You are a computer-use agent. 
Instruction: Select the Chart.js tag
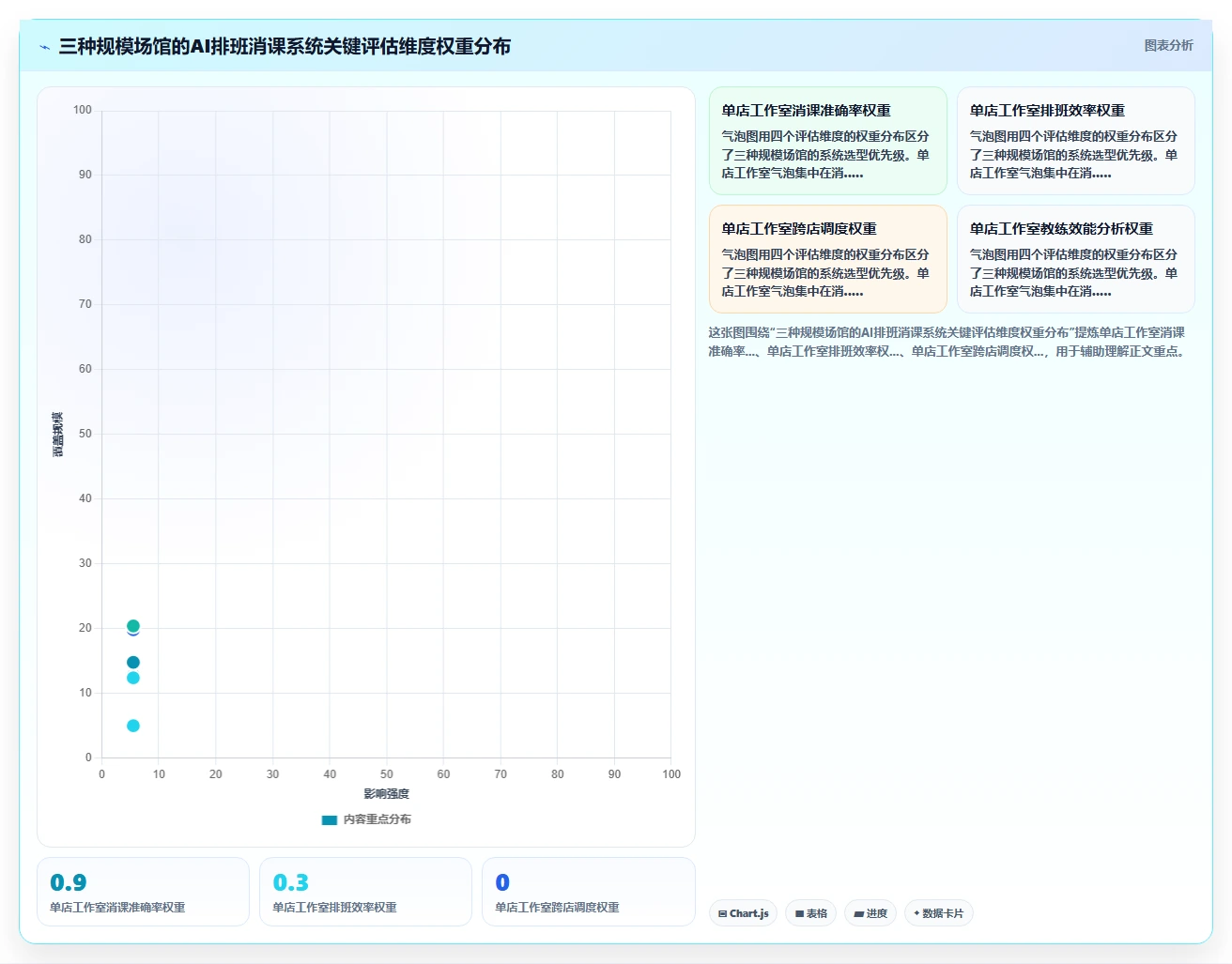[743, 913]
